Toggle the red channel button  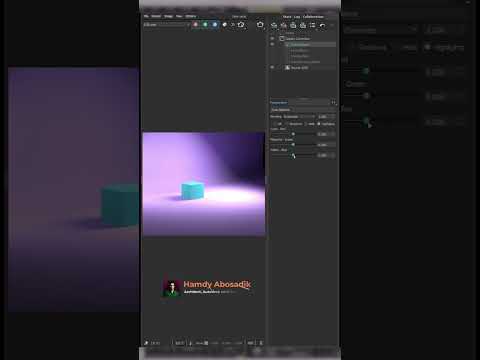[196, 24]
